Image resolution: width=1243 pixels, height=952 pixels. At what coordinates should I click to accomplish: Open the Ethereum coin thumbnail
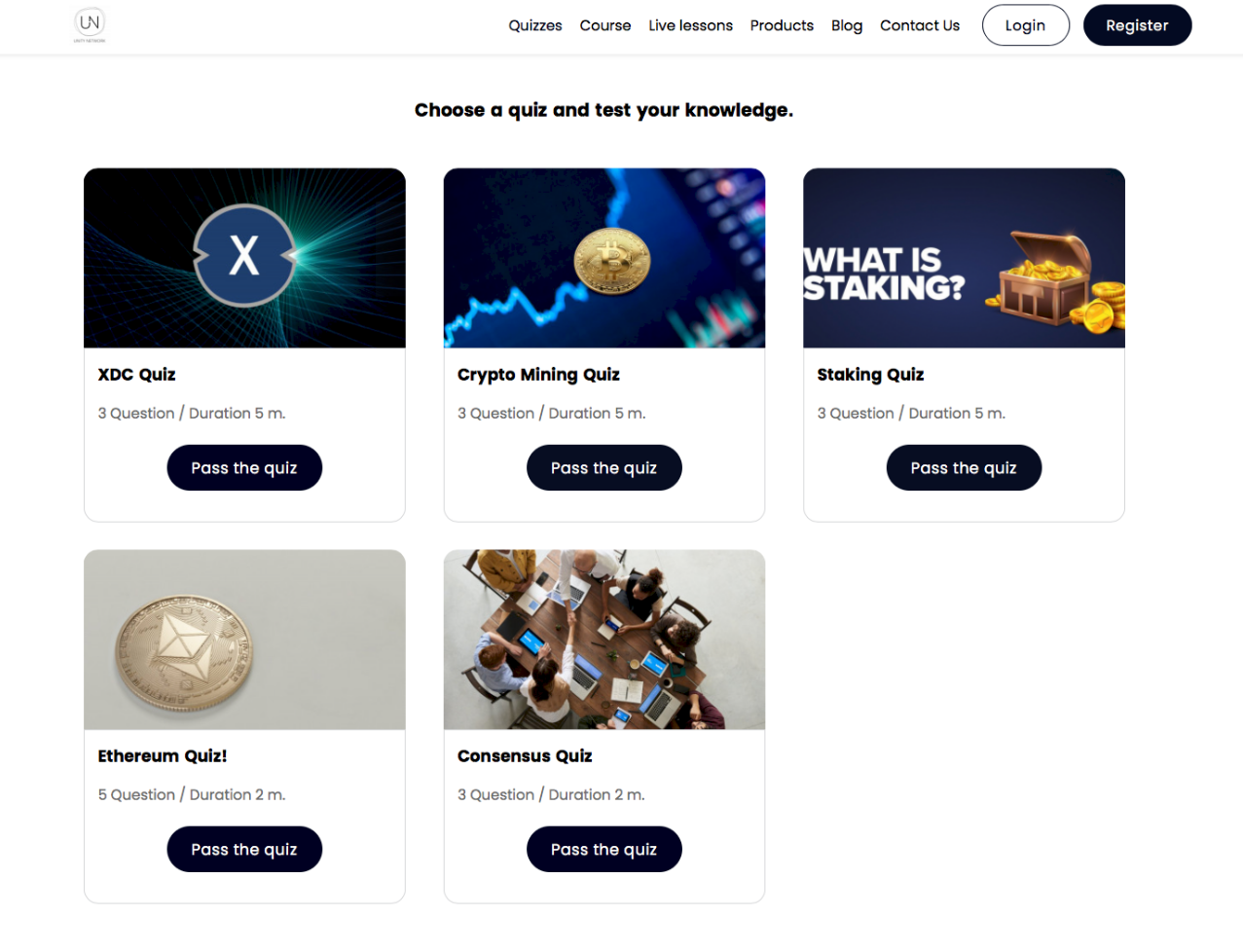tap(244, 640)
